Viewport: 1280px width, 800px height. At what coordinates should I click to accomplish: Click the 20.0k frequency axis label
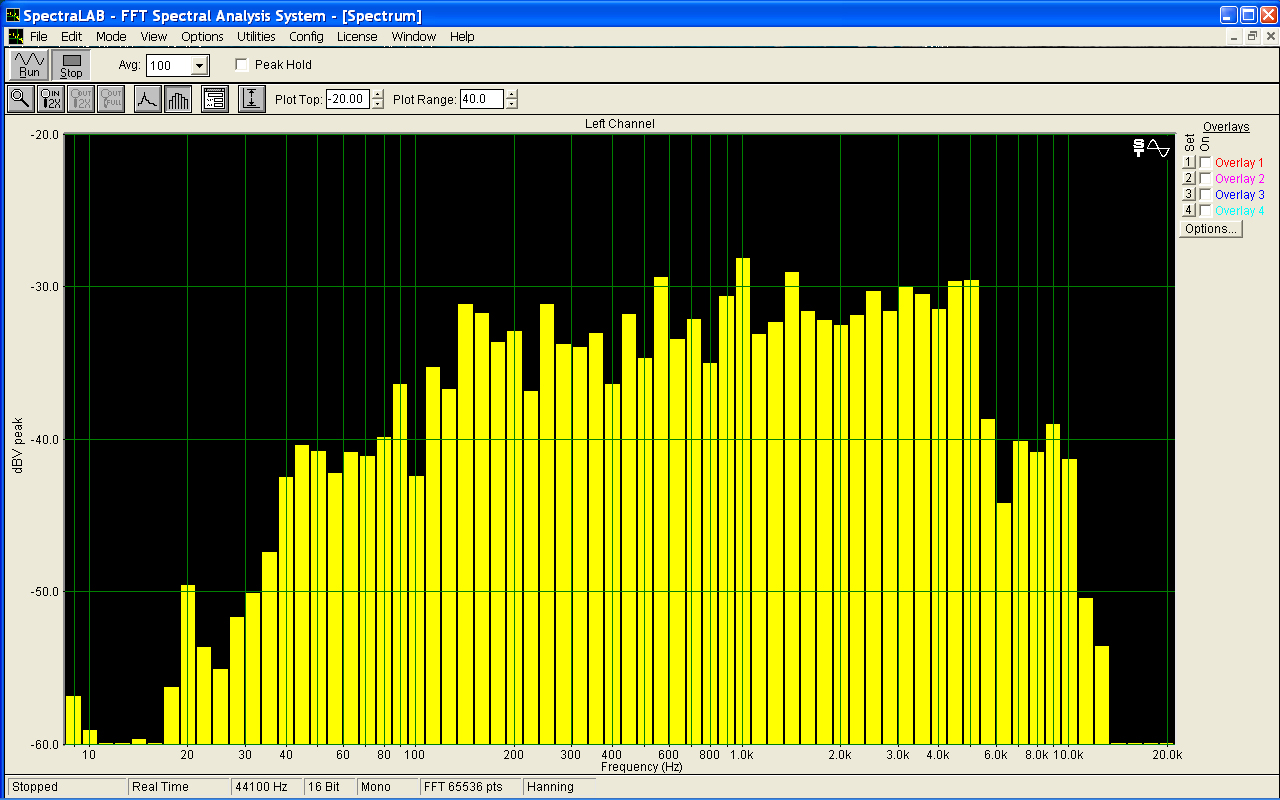pos(1167,755)
